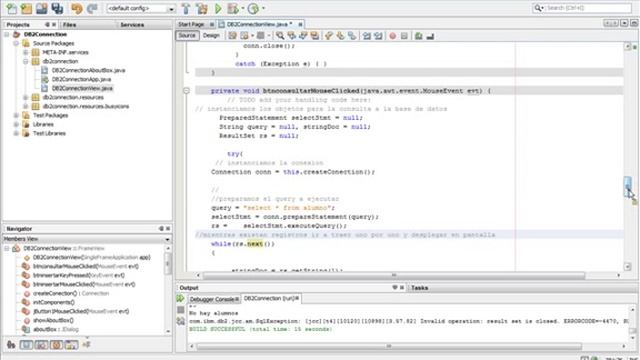Click the magnifier Find Selection icon in editor toolbar
Image resolution: width=640 pixels, height=360 pixels.
tap(280, 36)
